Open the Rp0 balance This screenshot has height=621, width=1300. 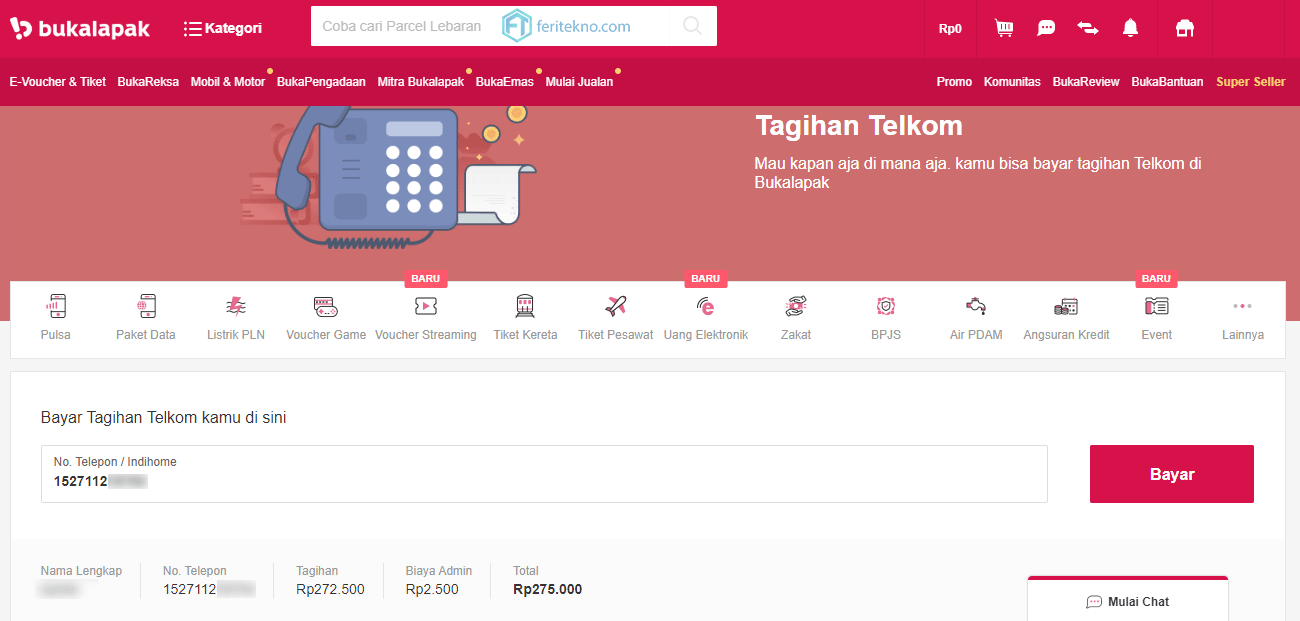[x=950, y=29]
